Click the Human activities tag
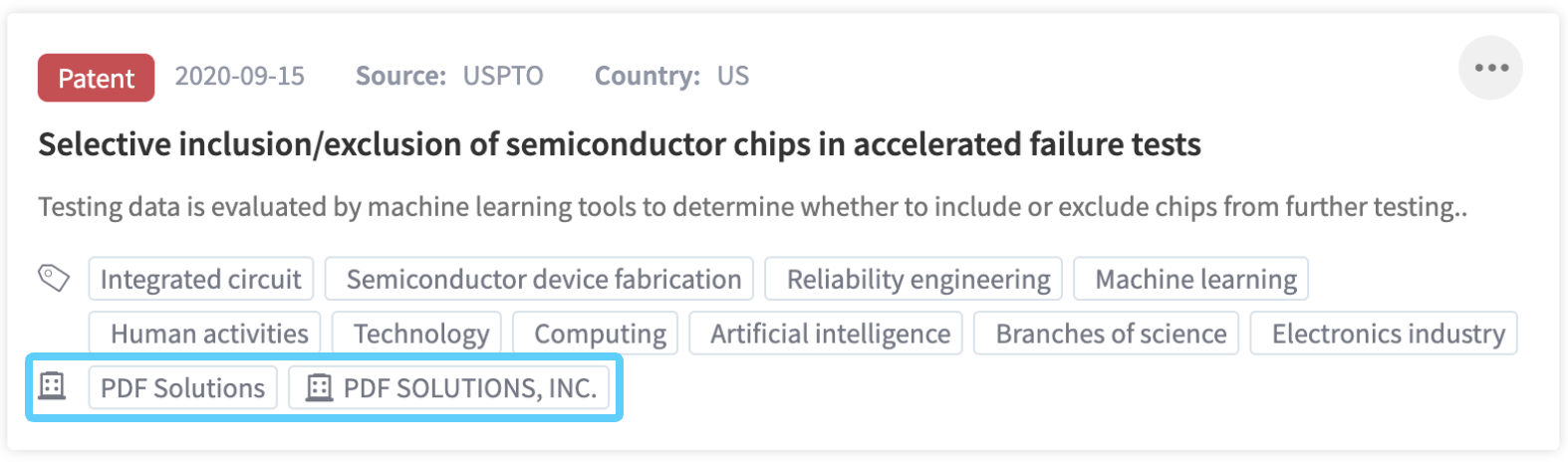Screen dimensions: 1568x462 209,334
